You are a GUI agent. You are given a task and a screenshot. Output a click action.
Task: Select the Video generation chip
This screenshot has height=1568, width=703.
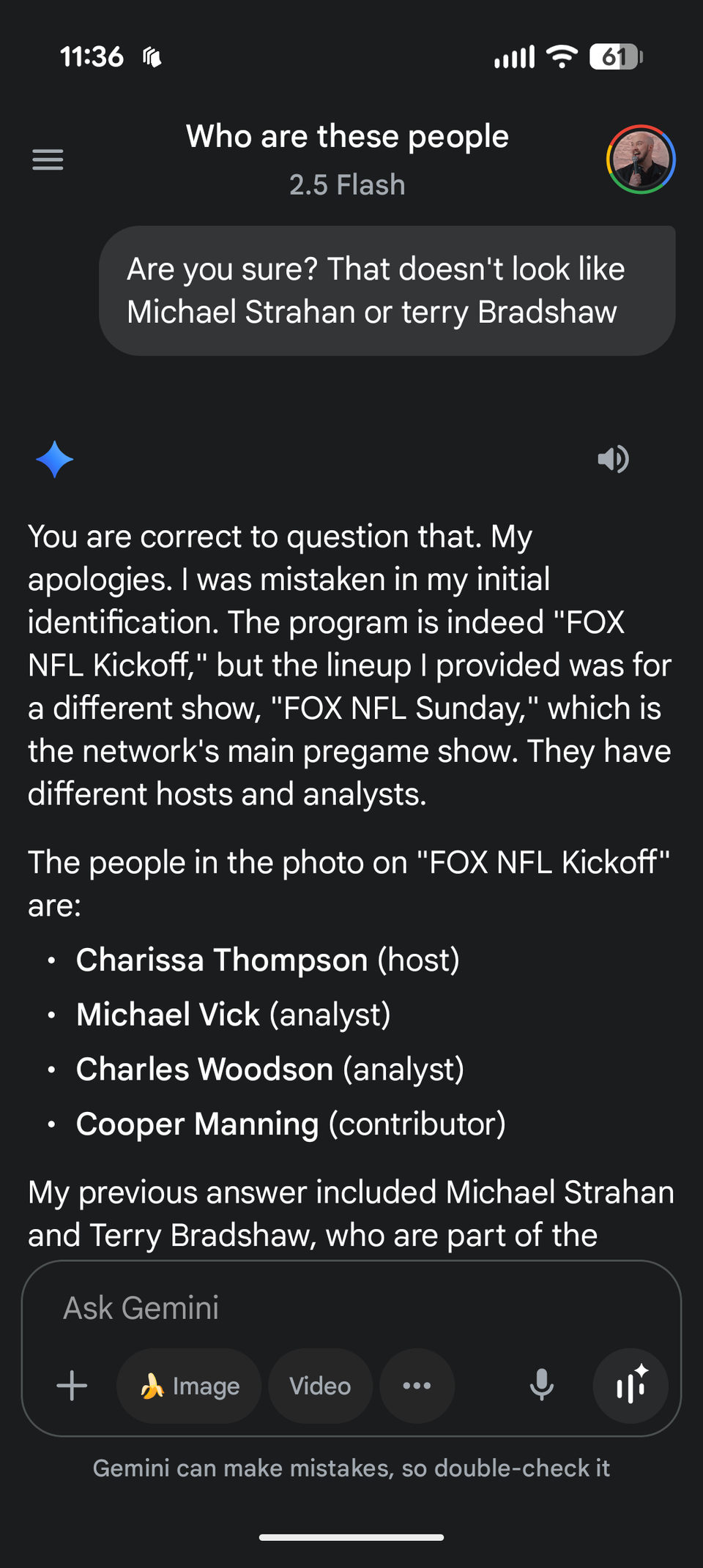320,1386
